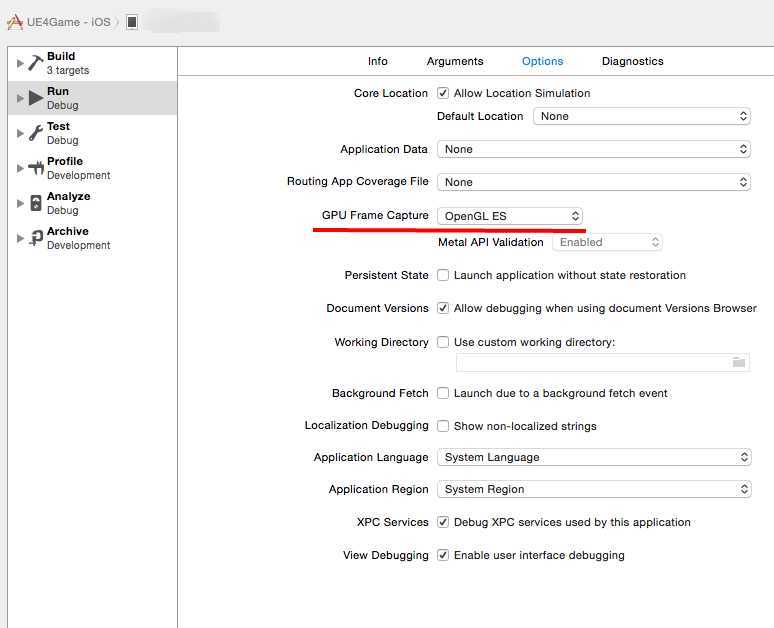This screenshot has height=628, width=774.
Task: Disable Allow Location Simulation checkbox
Action: click(443, 93)
